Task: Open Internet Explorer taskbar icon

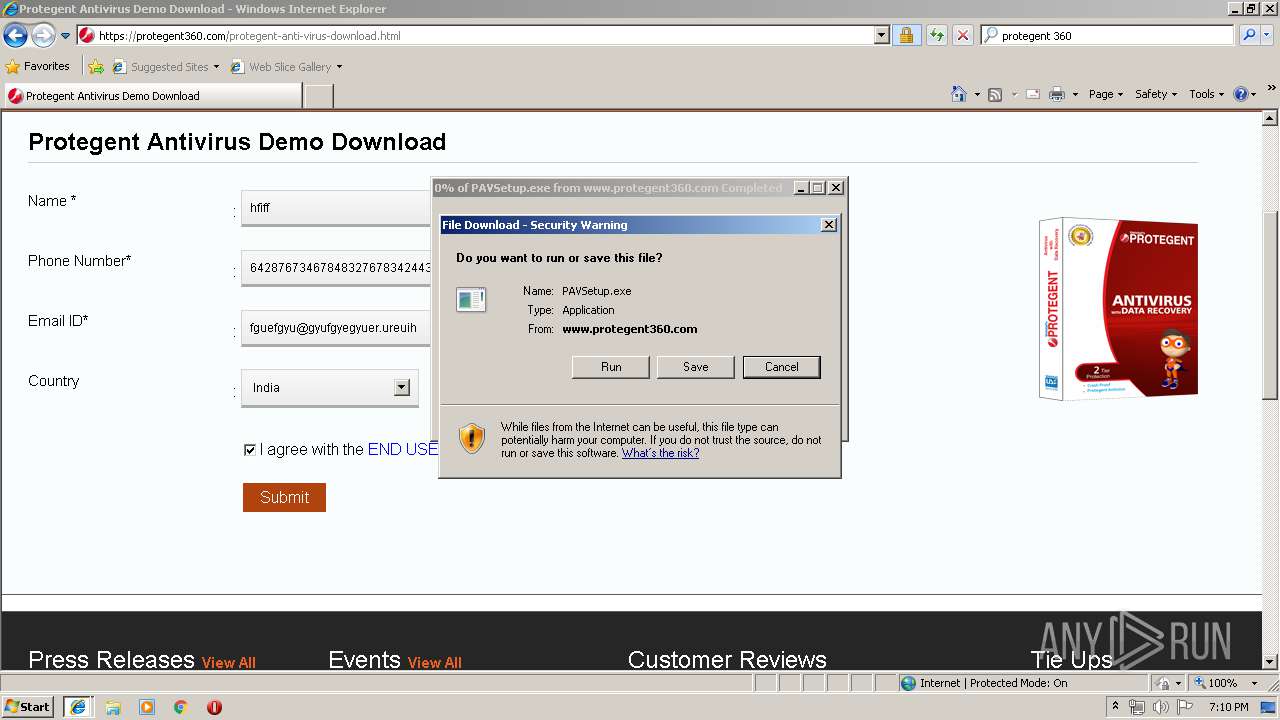Action: tap(78, 707)
